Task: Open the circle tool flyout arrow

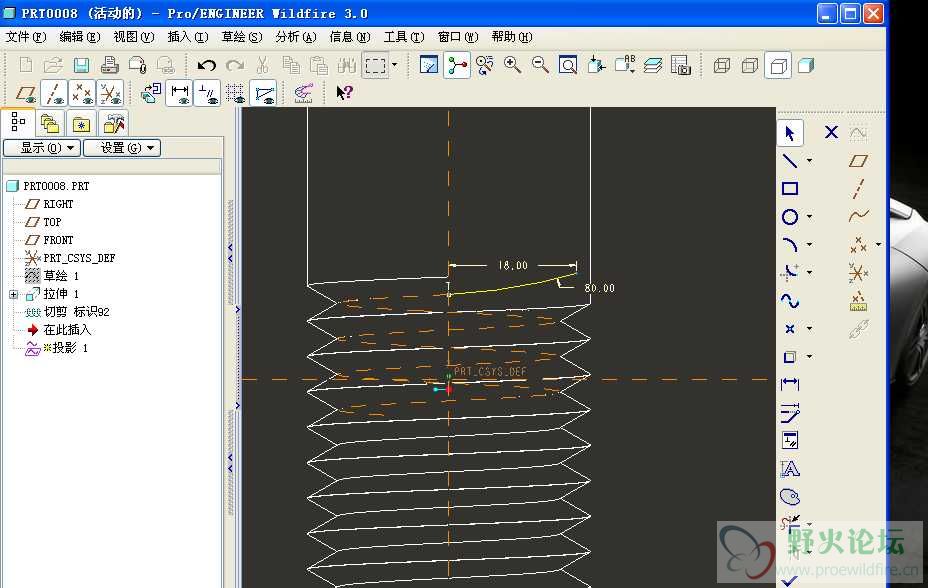Action: point(810,217)
